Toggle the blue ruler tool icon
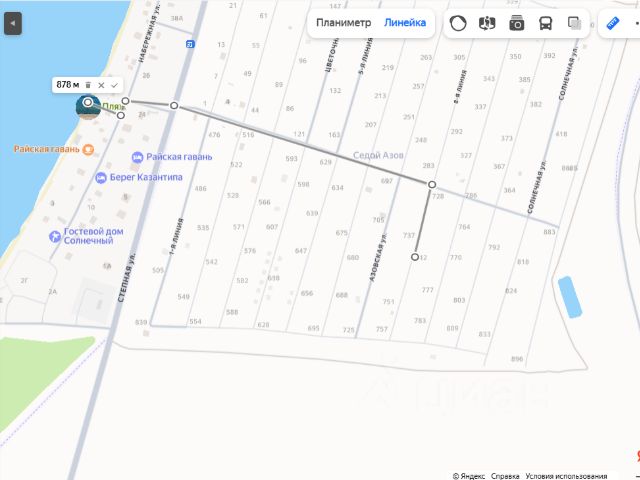Screen dimensions: 640x480 613,23
